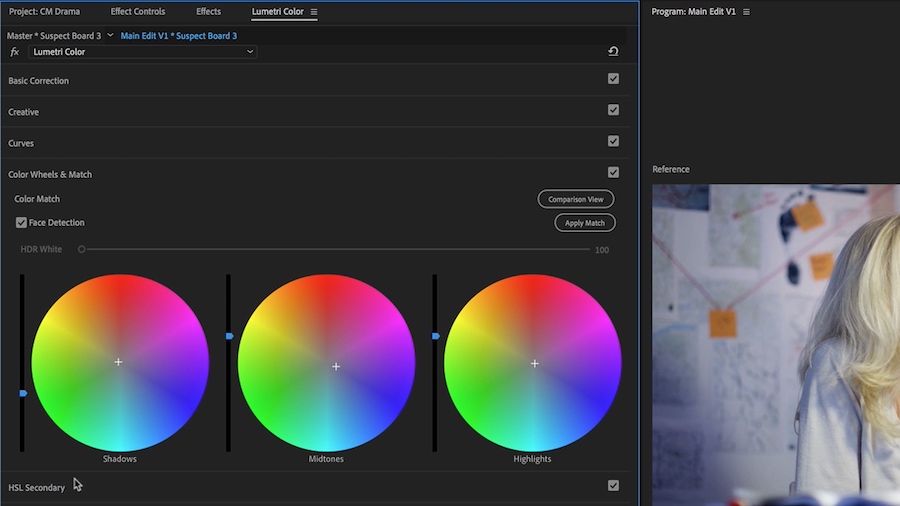Click the HDR White value 100
900x506 pixels.
click(602, 250)
